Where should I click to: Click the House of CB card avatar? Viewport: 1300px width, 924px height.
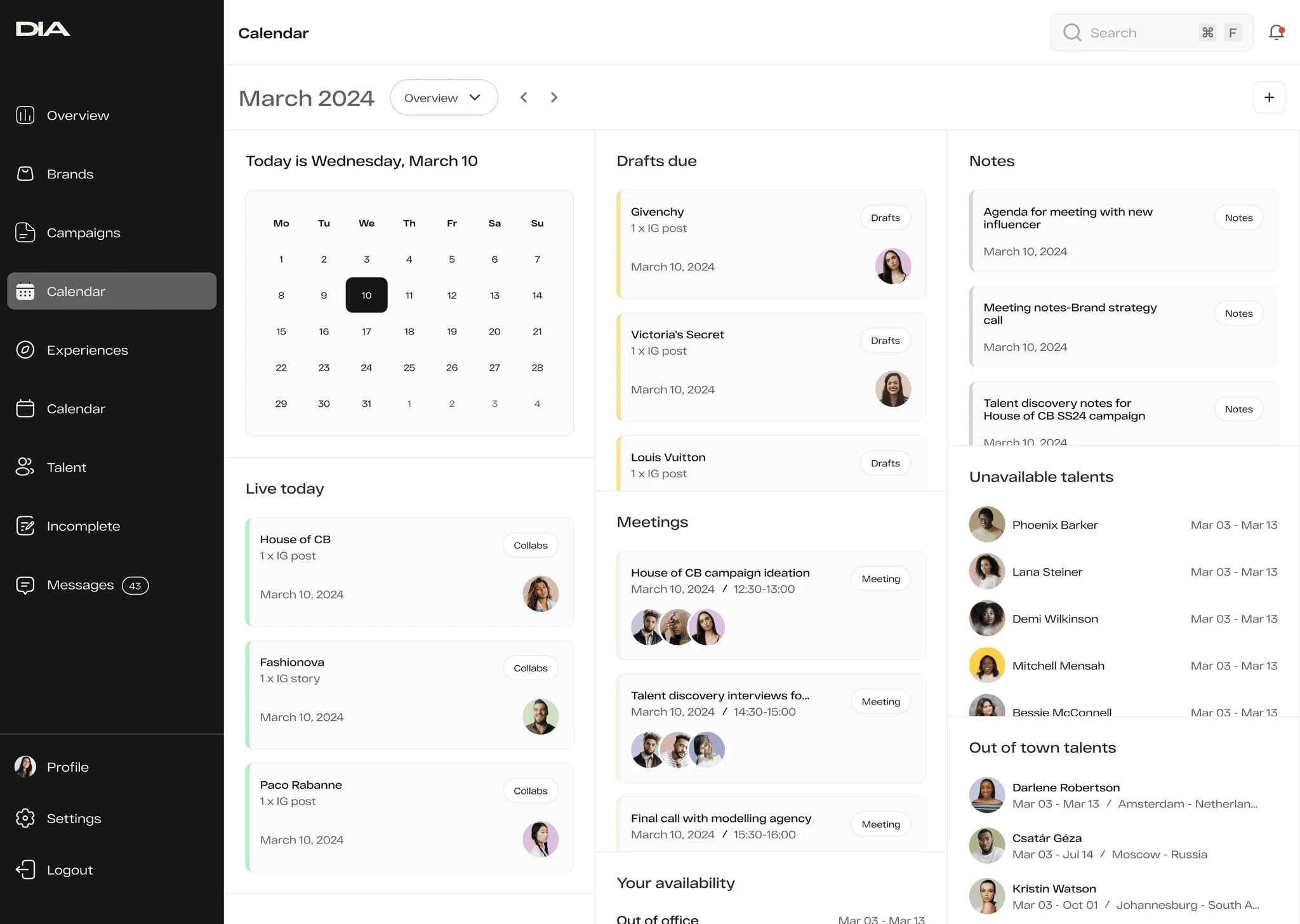click(541, 594)
